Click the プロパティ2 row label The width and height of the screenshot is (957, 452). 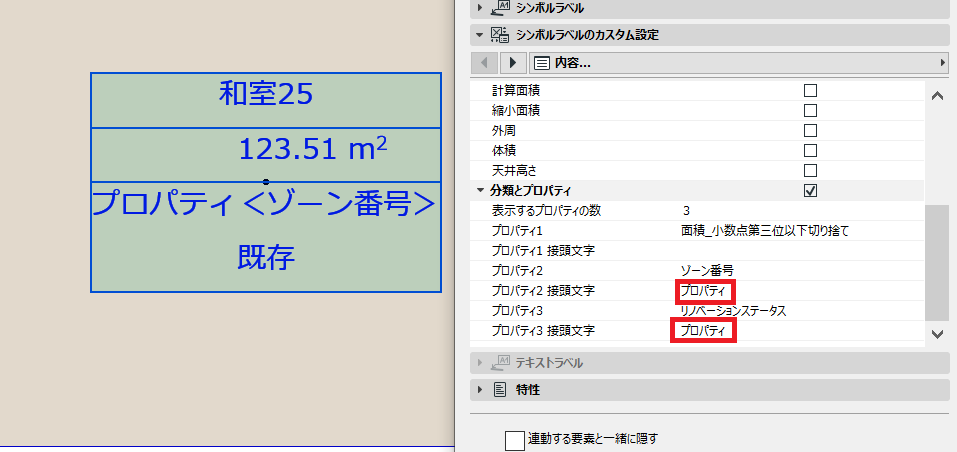pyautogui.click(x=517, y=271)
